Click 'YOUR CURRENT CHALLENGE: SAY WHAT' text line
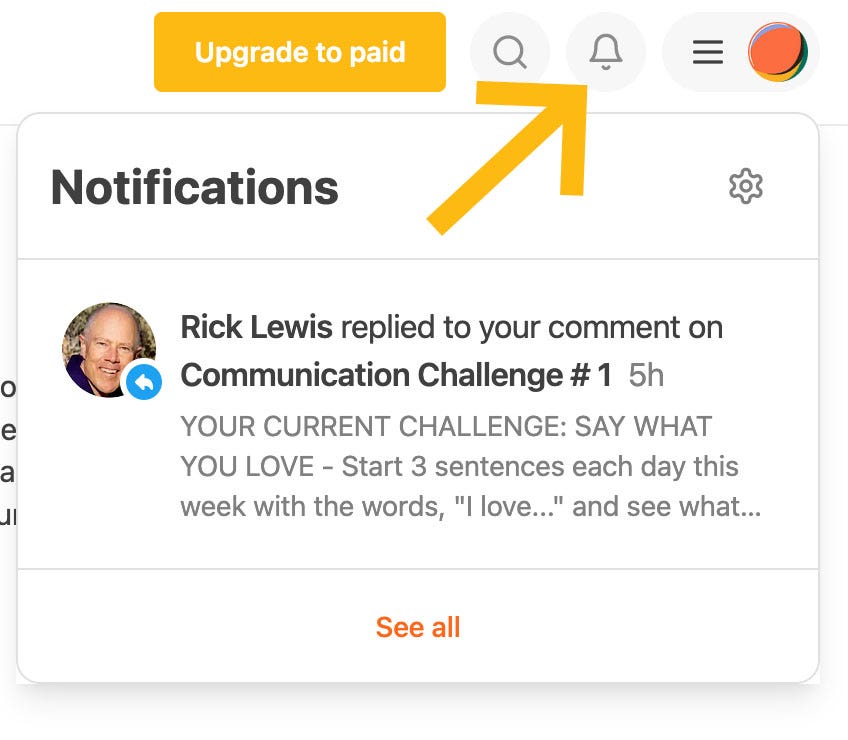Image resolution: width=848 pixels, height=740 pixels. coord(446,426)
